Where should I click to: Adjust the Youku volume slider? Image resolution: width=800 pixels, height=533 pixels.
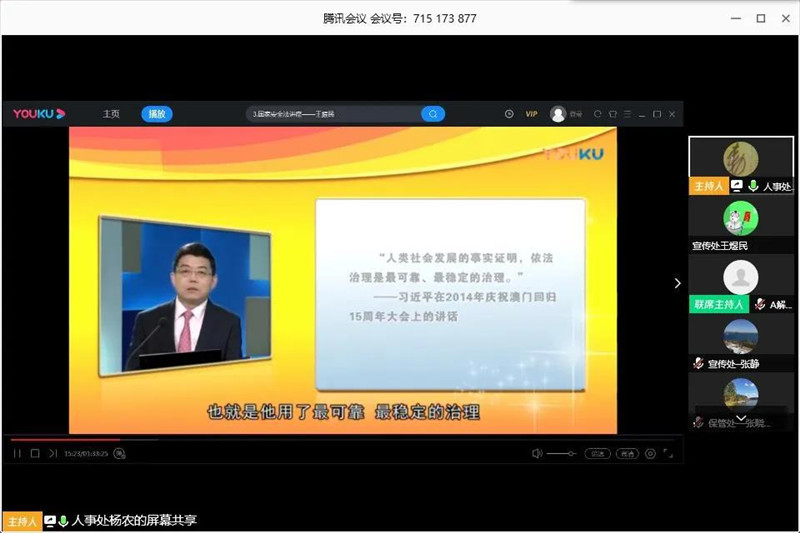[561, 453]
